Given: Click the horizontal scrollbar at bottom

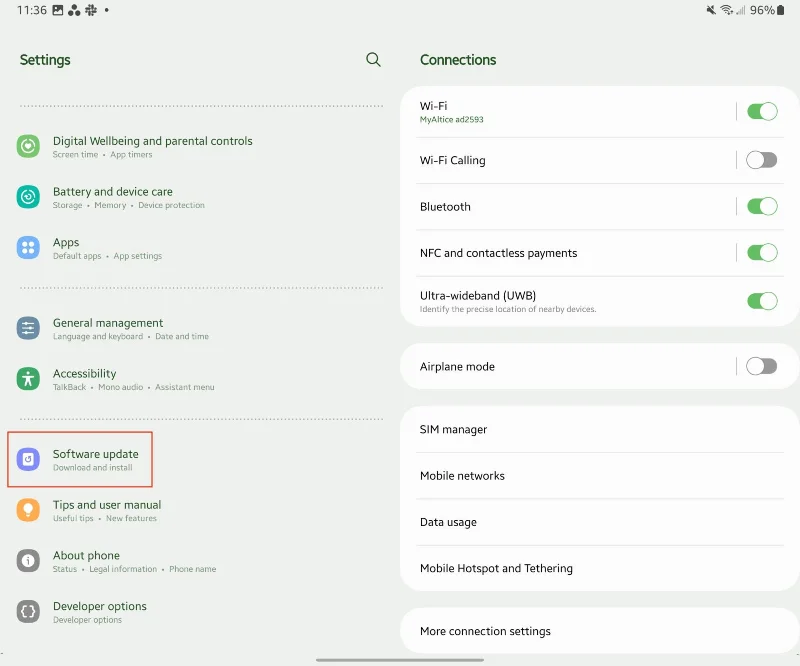Looking at the screenshot, I should pos(400,658).
